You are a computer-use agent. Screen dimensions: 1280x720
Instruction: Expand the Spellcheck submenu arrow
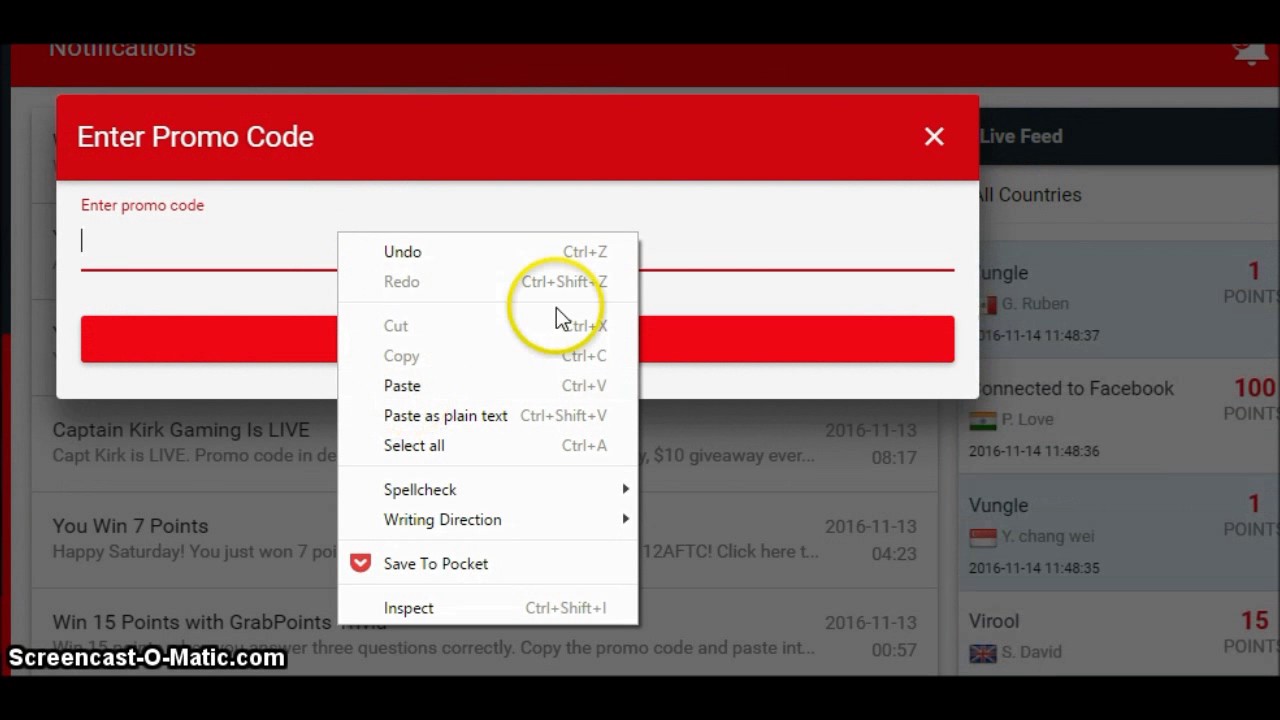tap(625, 490)
